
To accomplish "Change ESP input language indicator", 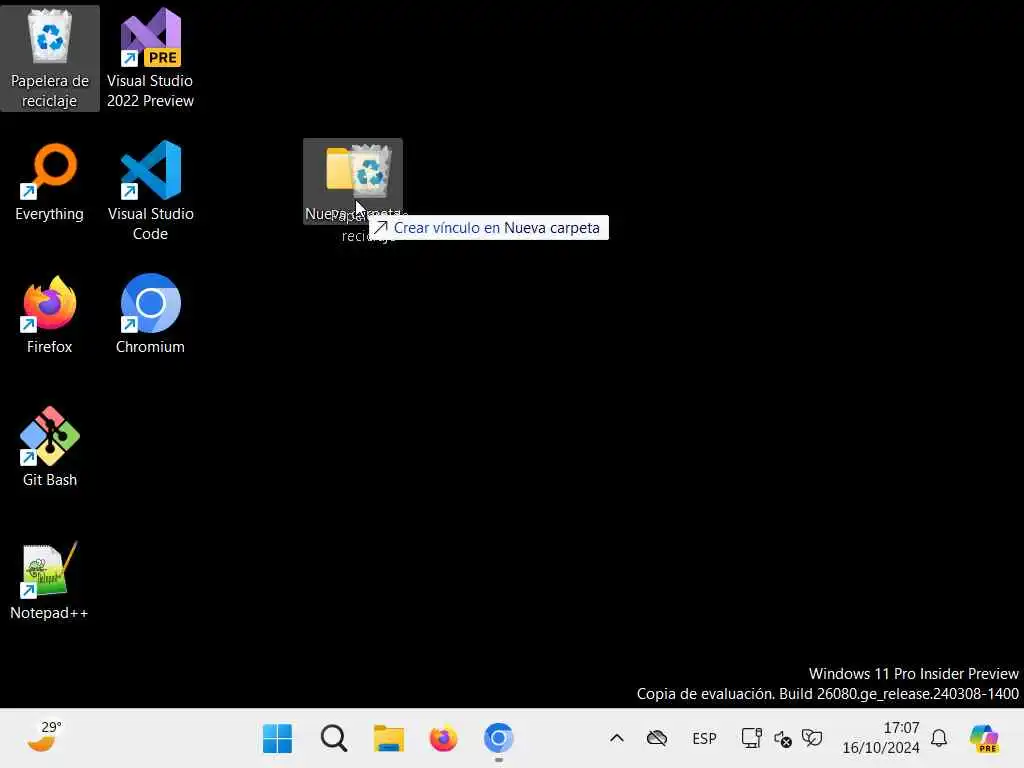I will coord(704,739).
